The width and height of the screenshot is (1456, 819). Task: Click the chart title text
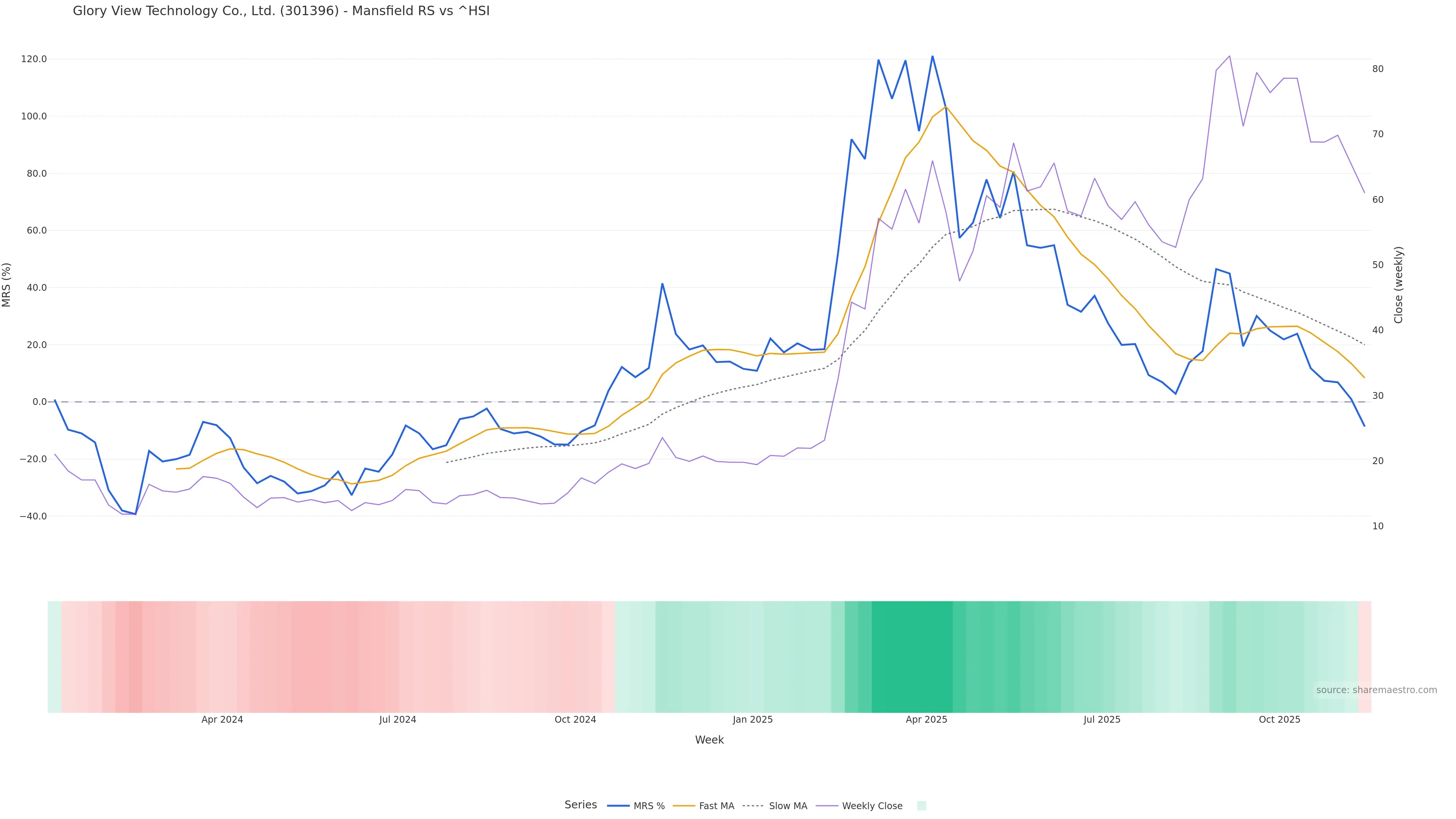pyautogui.click(x=281, y=11)
